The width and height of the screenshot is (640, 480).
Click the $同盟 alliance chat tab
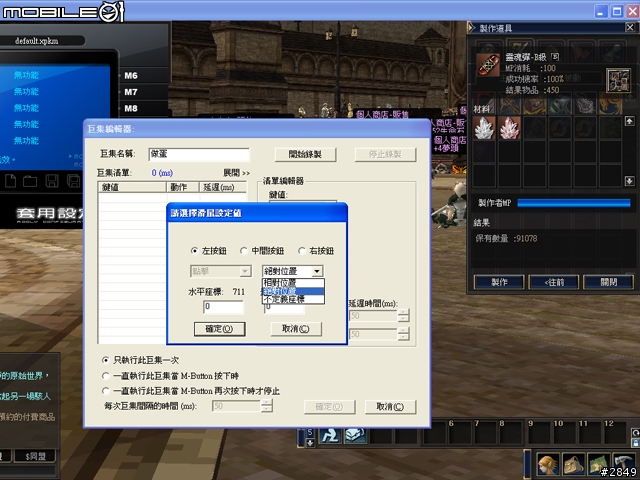click(x=35, y=456)
